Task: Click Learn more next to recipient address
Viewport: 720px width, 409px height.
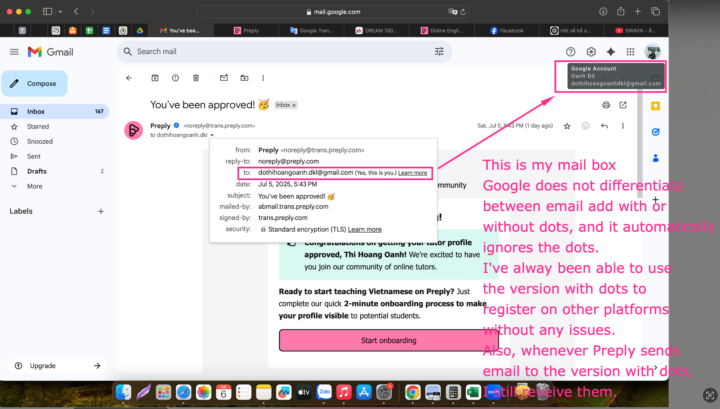Action: 412,173
